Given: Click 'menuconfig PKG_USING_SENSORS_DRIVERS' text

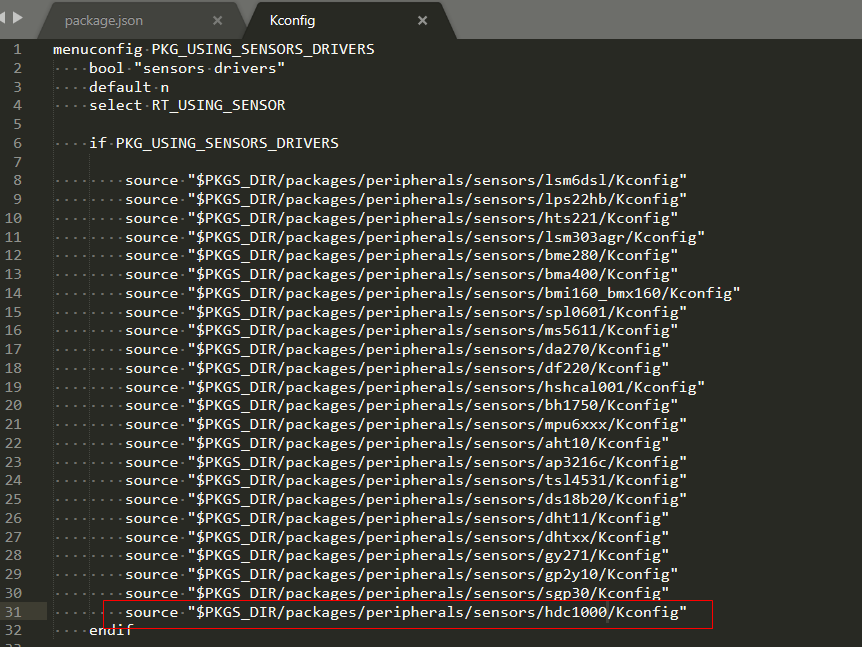Looking at the screenshot, I should pos(213,49).
